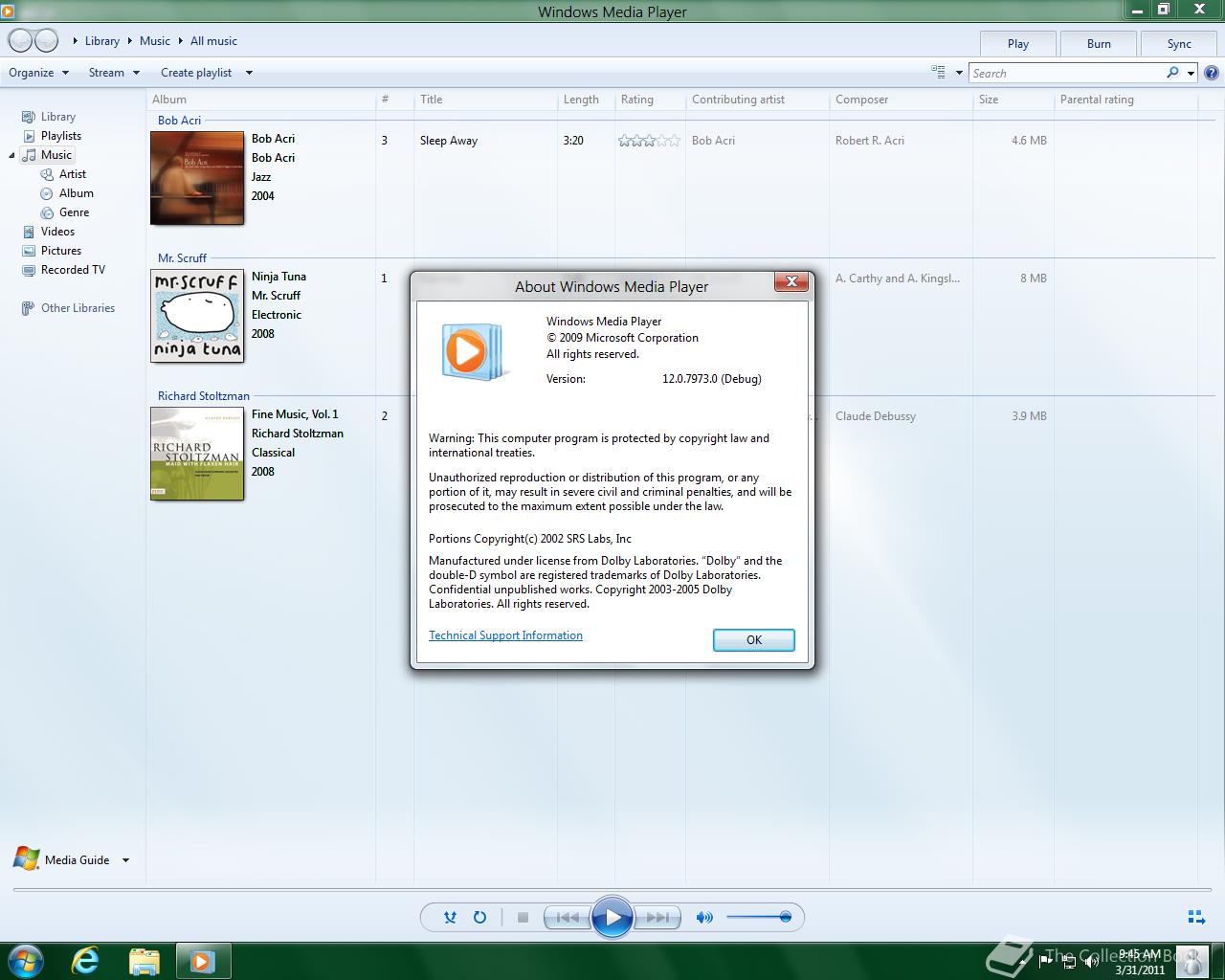Open the Technical Support Information link
The width and height of the screenshot is (1225, 980).
click(x=505, y=635)
